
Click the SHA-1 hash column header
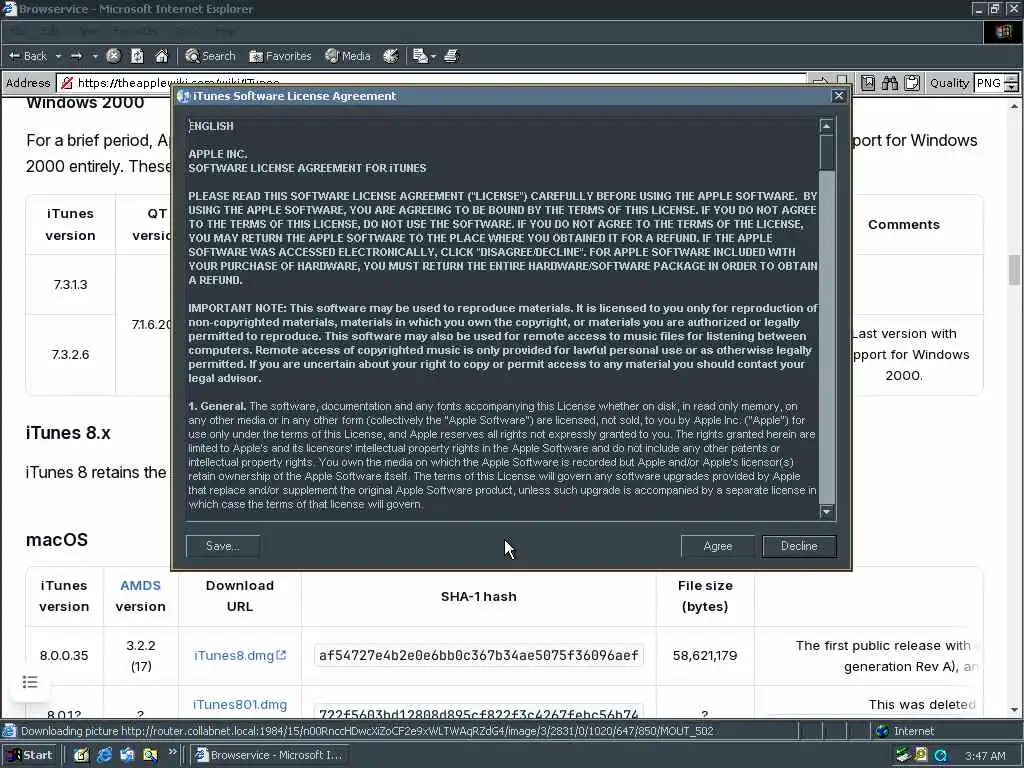[479, 596]
